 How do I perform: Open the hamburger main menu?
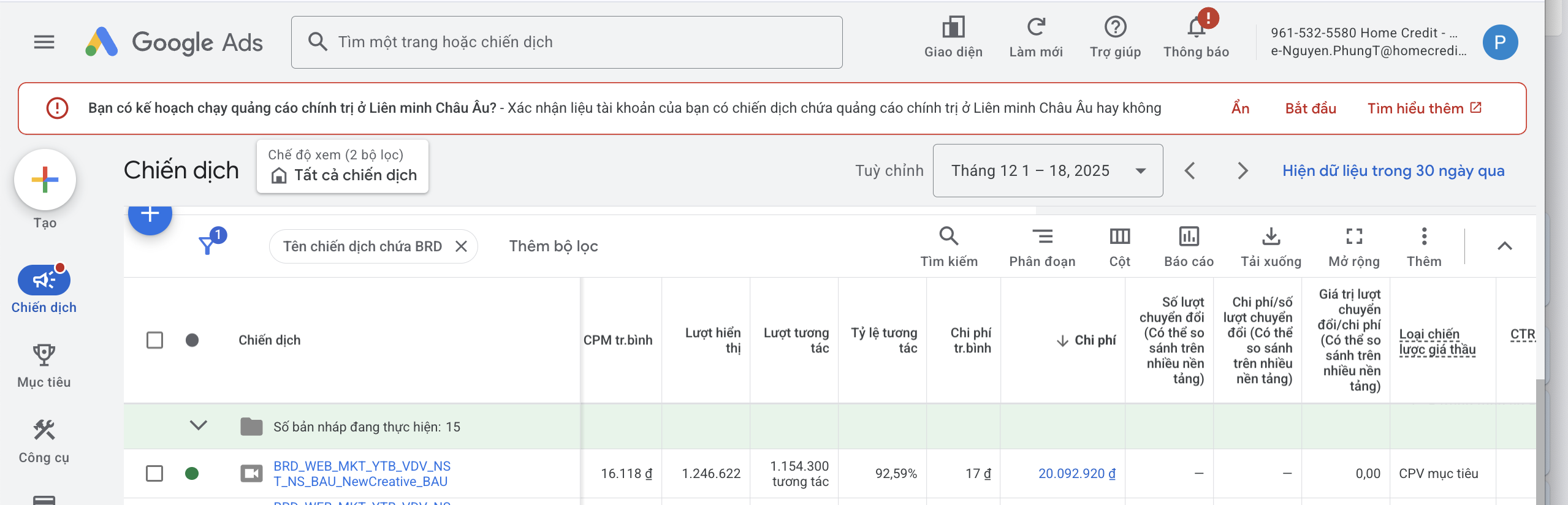pos(44,42)
